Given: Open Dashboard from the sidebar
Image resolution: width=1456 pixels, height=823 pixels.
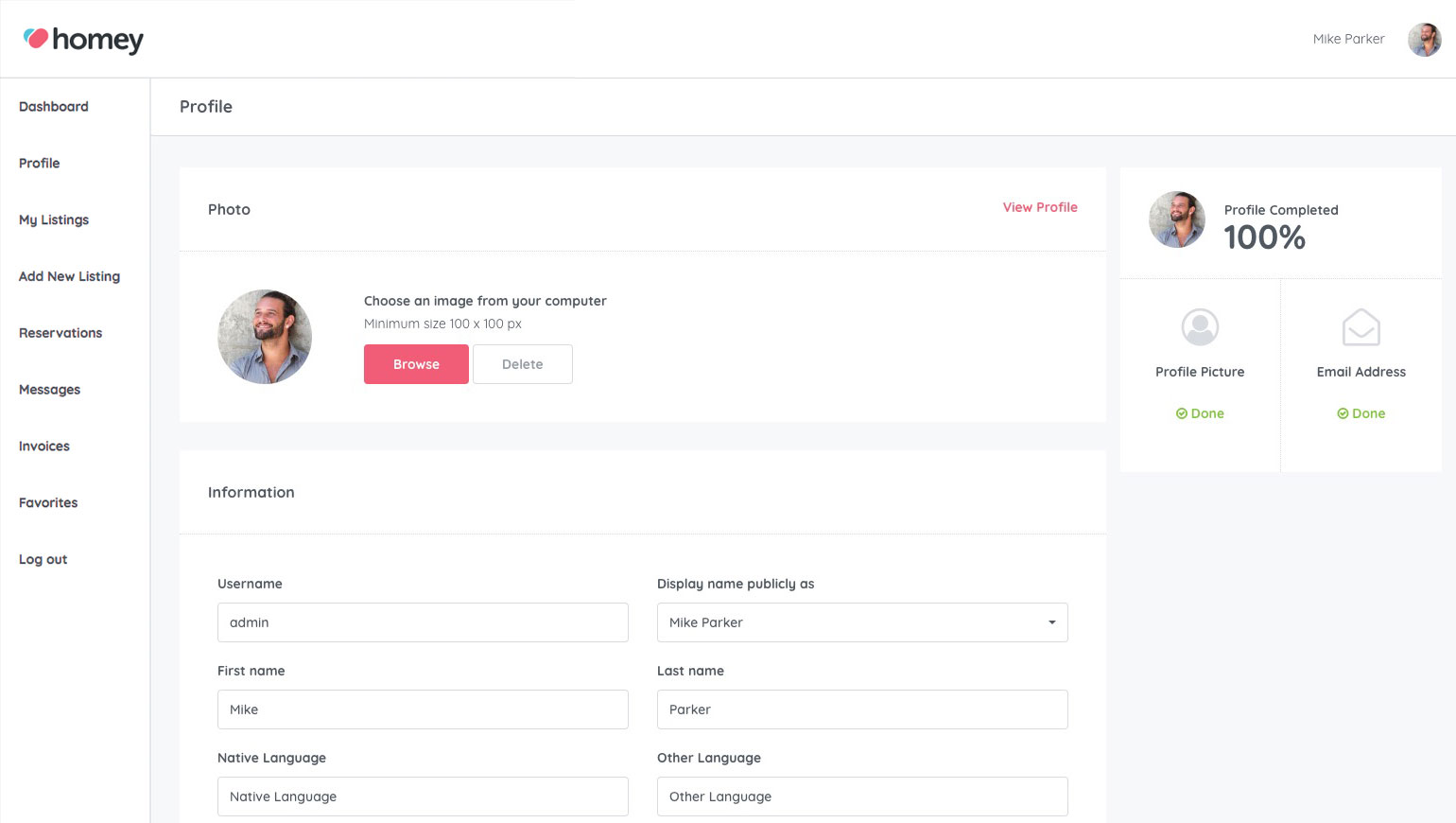Looking at the screenshot, I should pyautogui.click(x=54, y=107).
